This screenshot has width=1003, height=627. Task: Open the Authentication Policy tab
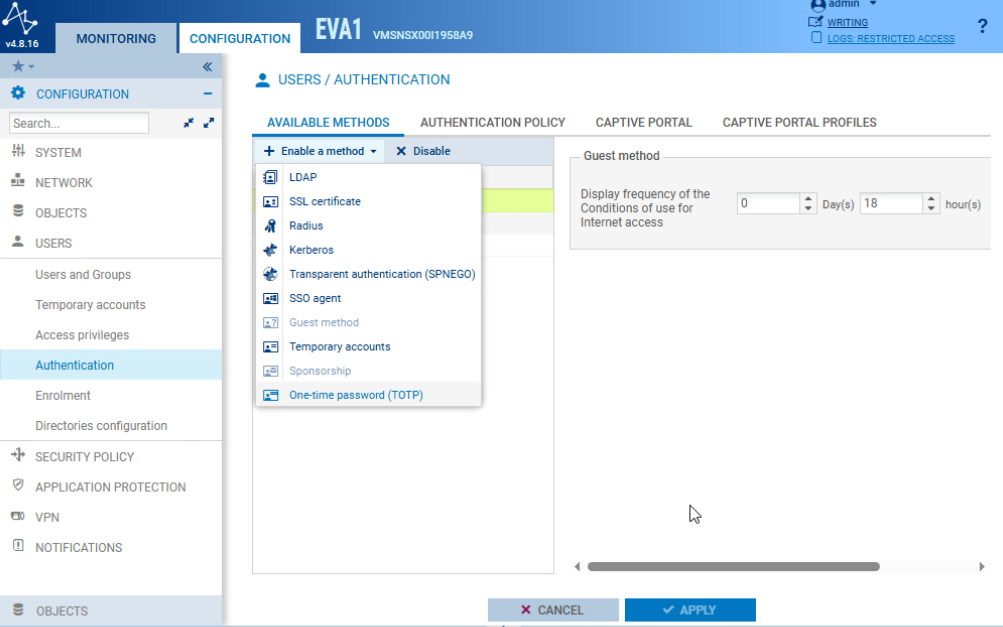pos(493,123)
